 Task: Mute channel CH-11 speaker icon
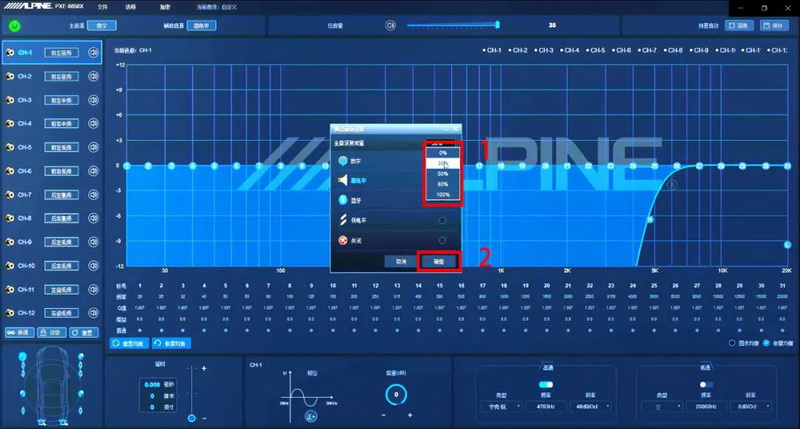tap(93, 289)
